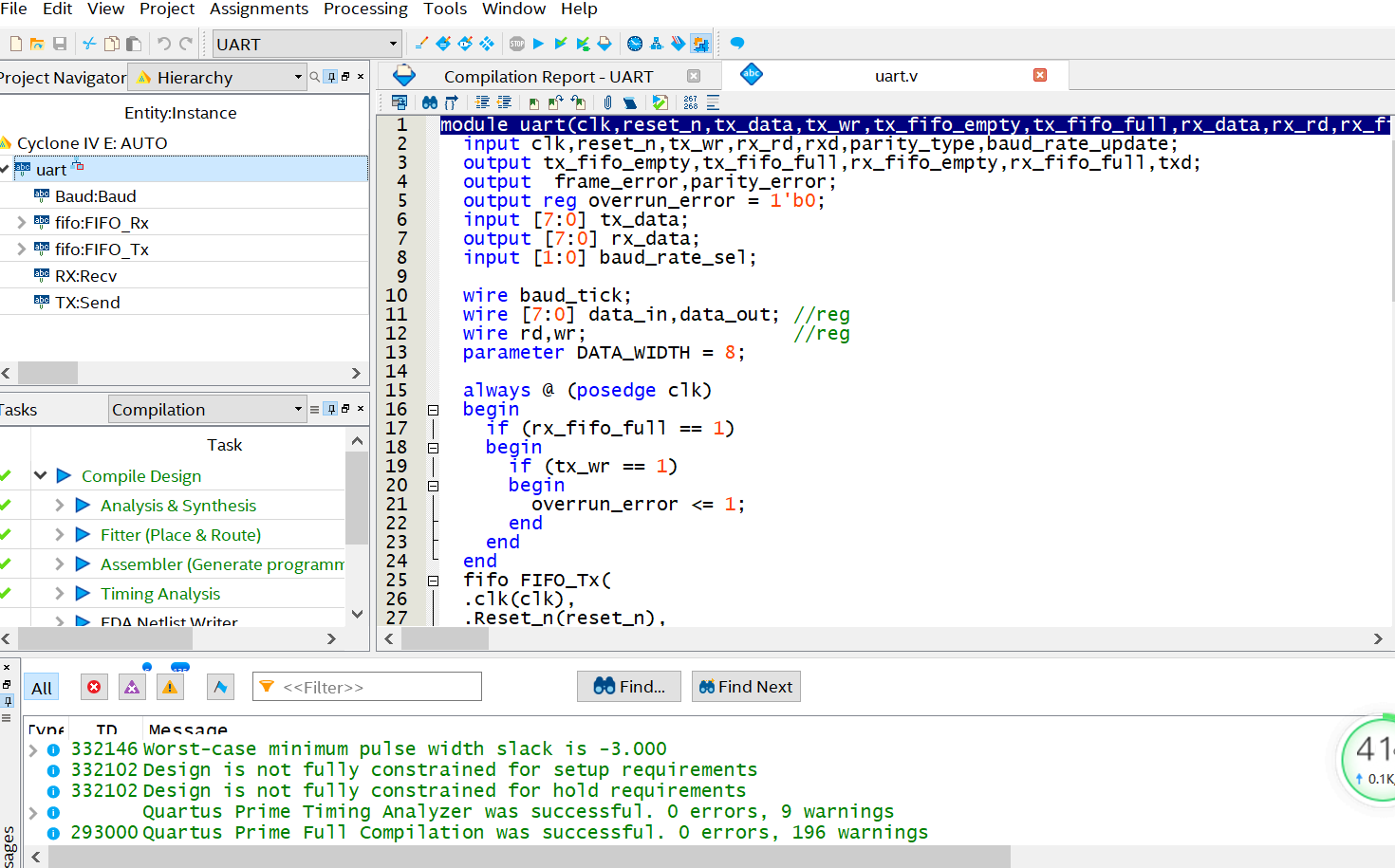Toggle the flagged messages filter
The image size is (1395, 868).
pyautogui.click(x=220, y=688)
